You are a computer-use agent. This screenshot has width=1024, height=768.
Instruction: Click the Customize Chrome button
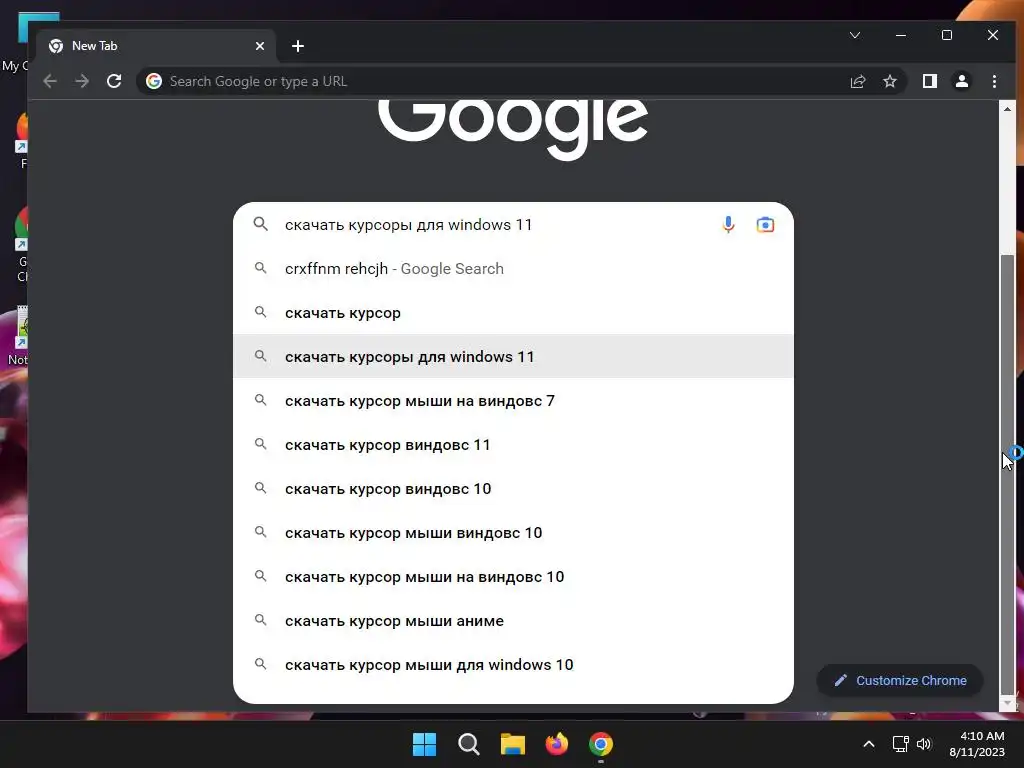click(x=900, y=680)
